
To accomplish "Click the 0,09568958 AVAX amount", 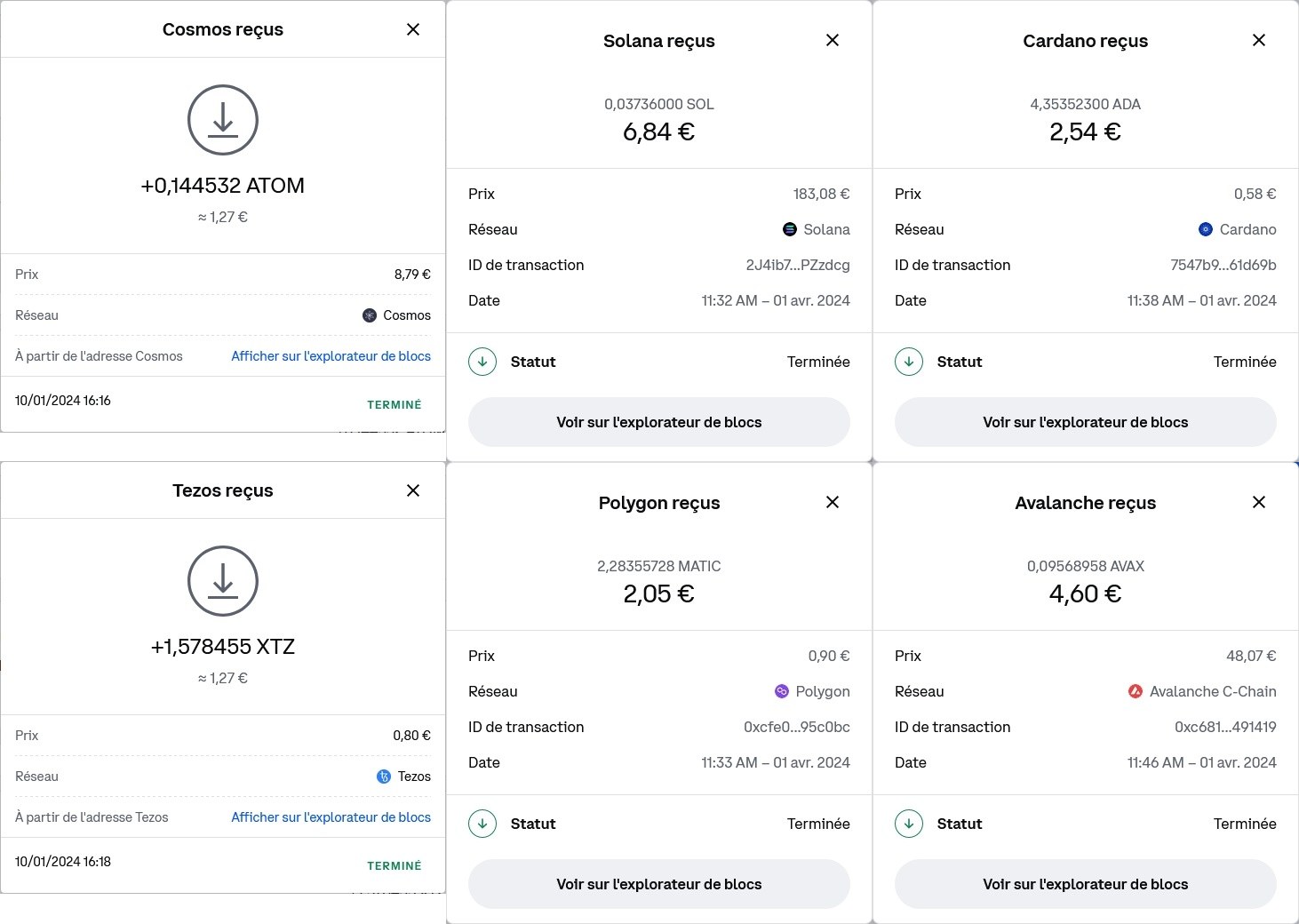I will point(1086,566).
